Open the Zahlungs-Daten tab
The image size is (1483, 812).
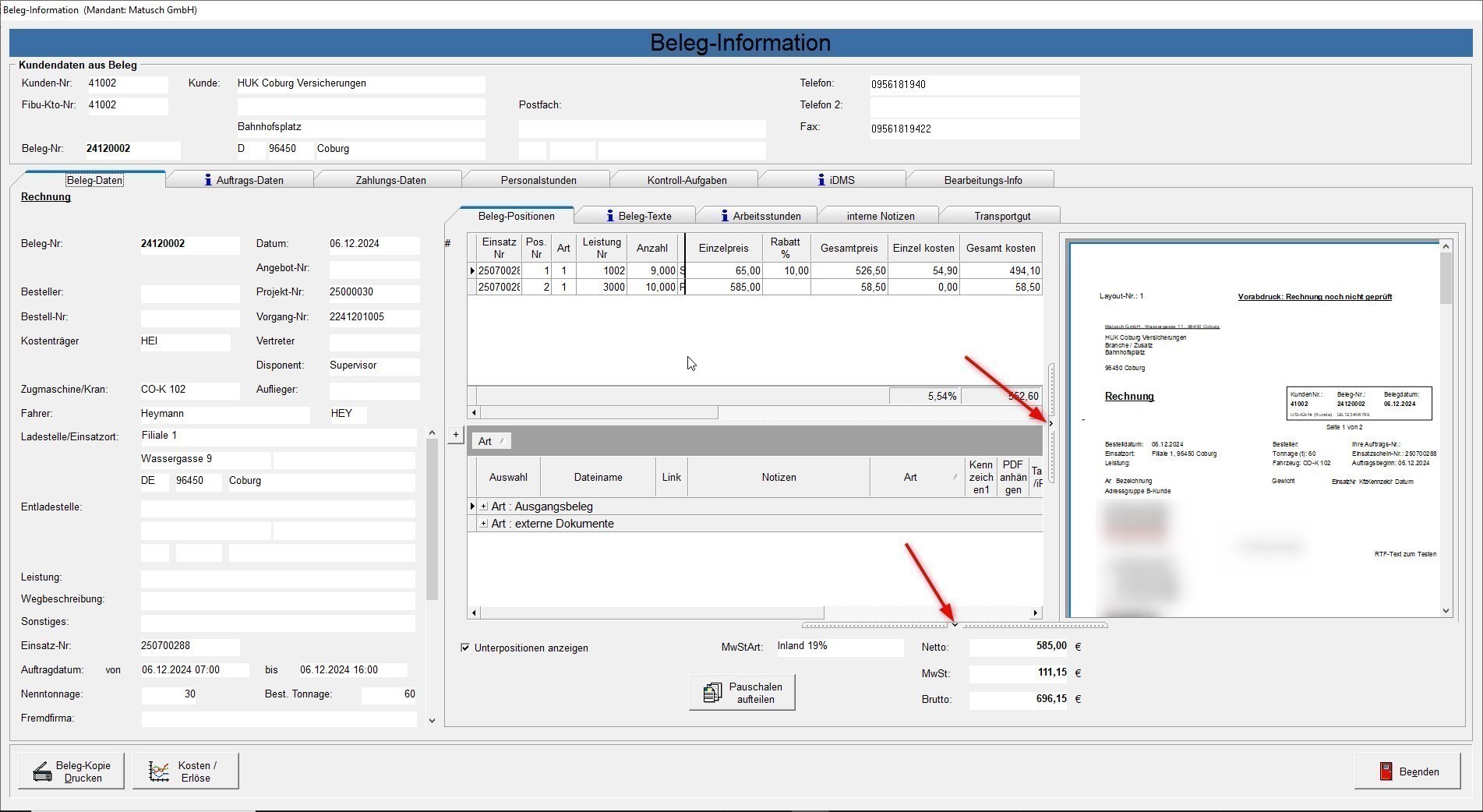click(390, 180)
